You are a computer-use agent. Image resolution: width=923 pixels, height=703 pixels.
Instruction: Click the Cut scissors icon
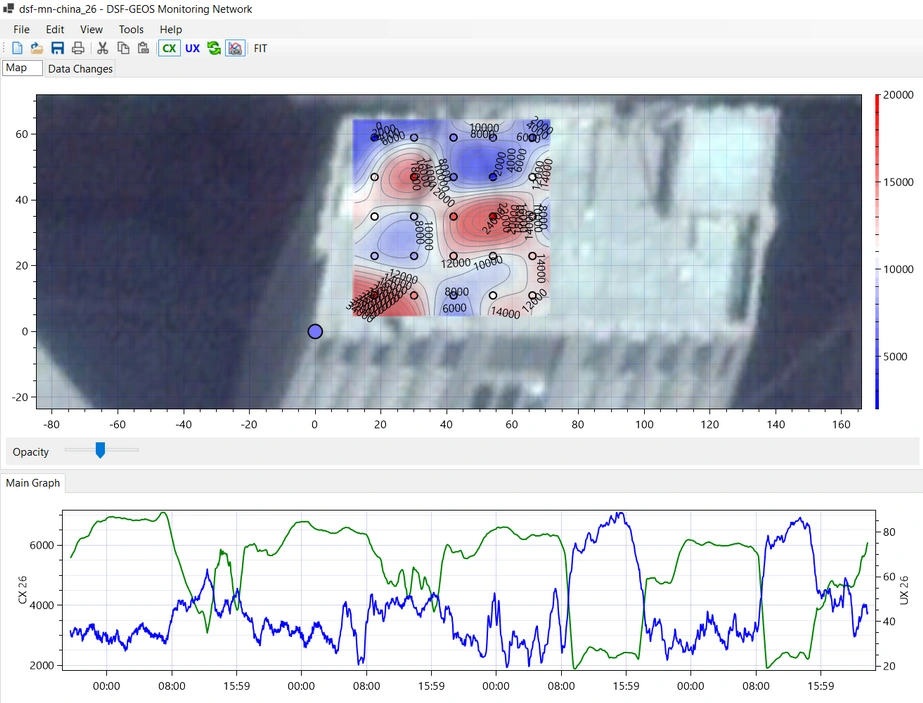[102, 48]
